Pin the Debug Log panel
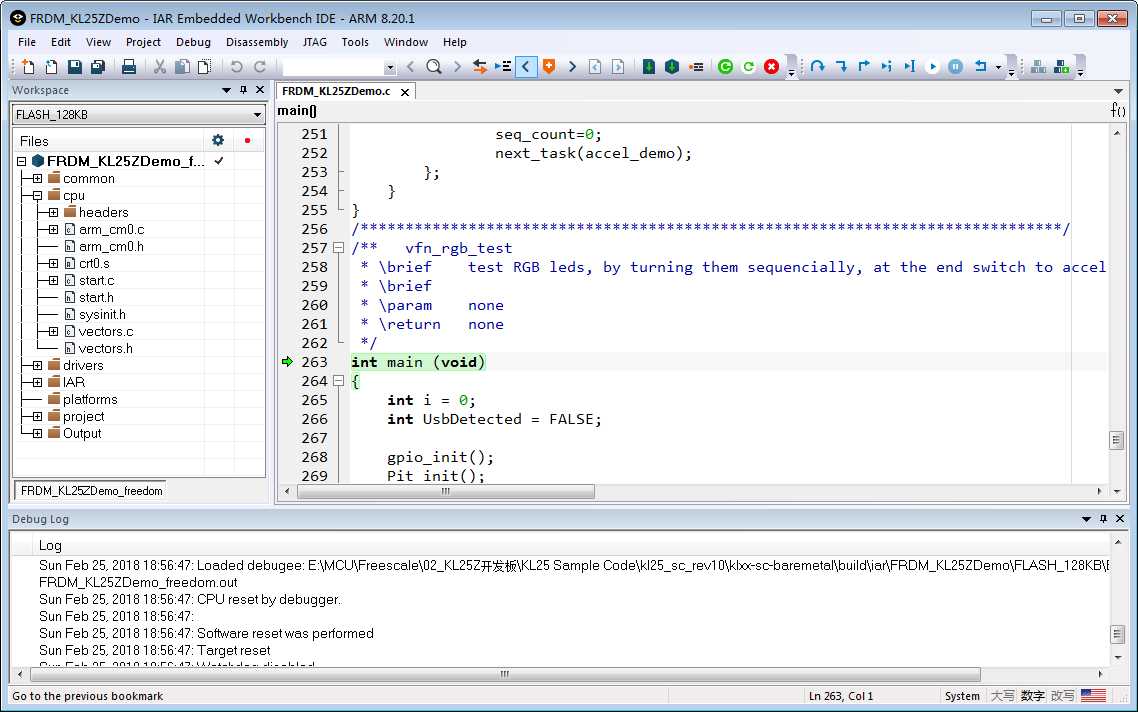1138x712 pixels. click(1103, 519)
